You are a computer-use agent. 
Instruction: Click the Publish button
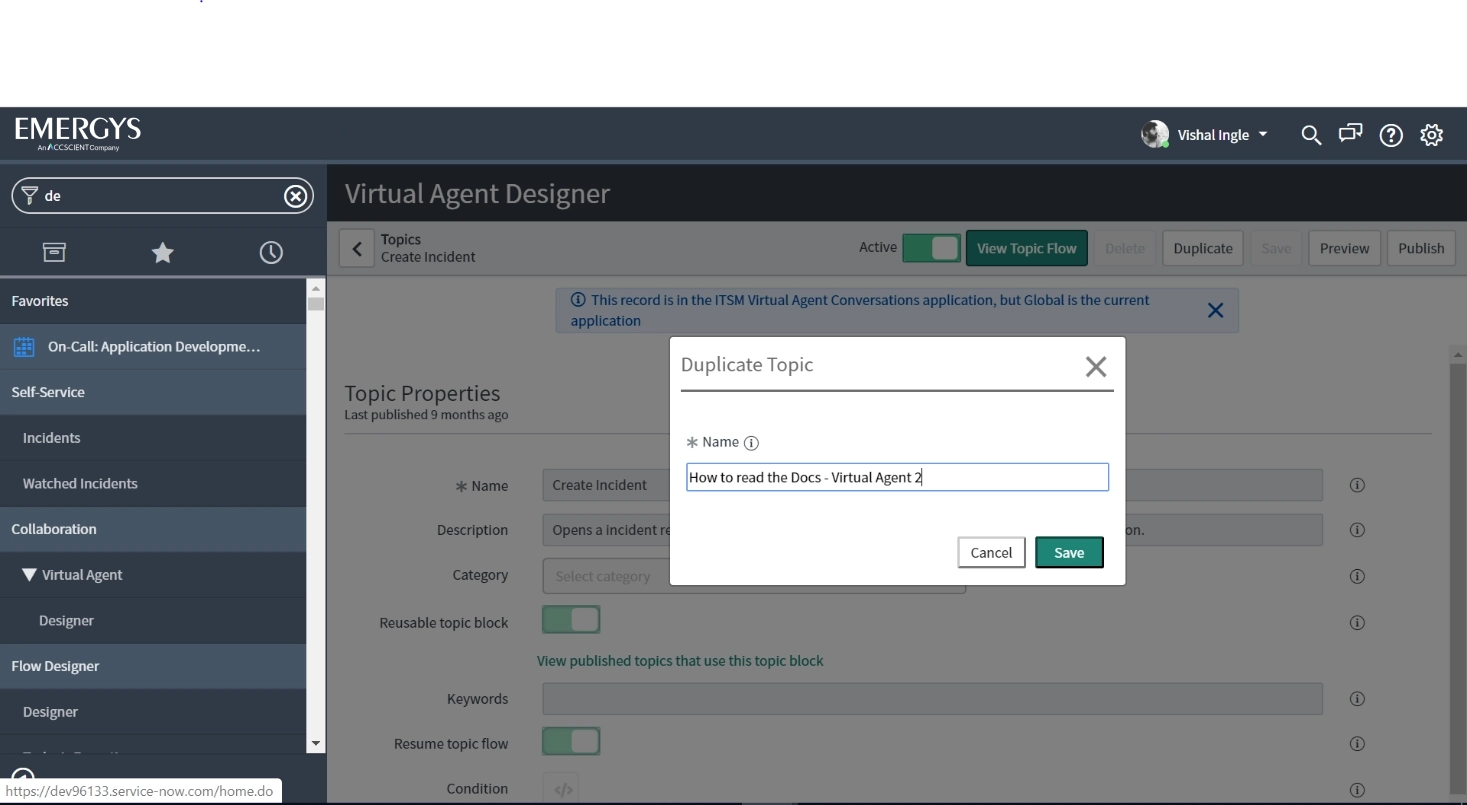click(x=1421, y=248)
